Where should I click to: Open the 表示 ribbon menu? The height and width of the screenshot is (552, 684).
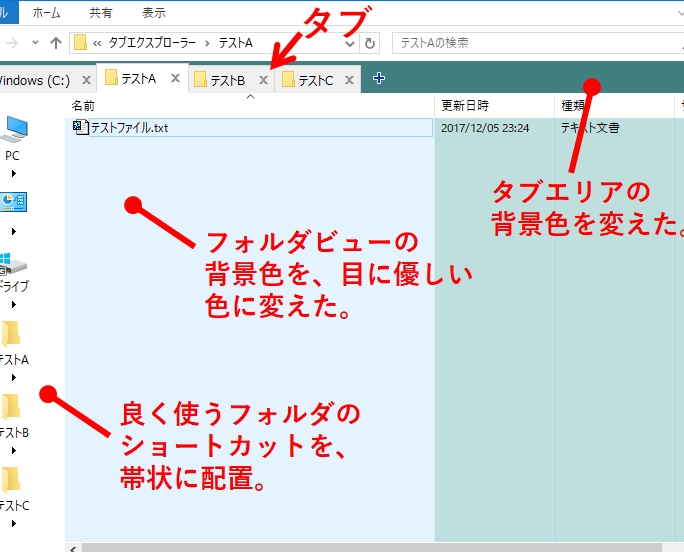[154, 12]
